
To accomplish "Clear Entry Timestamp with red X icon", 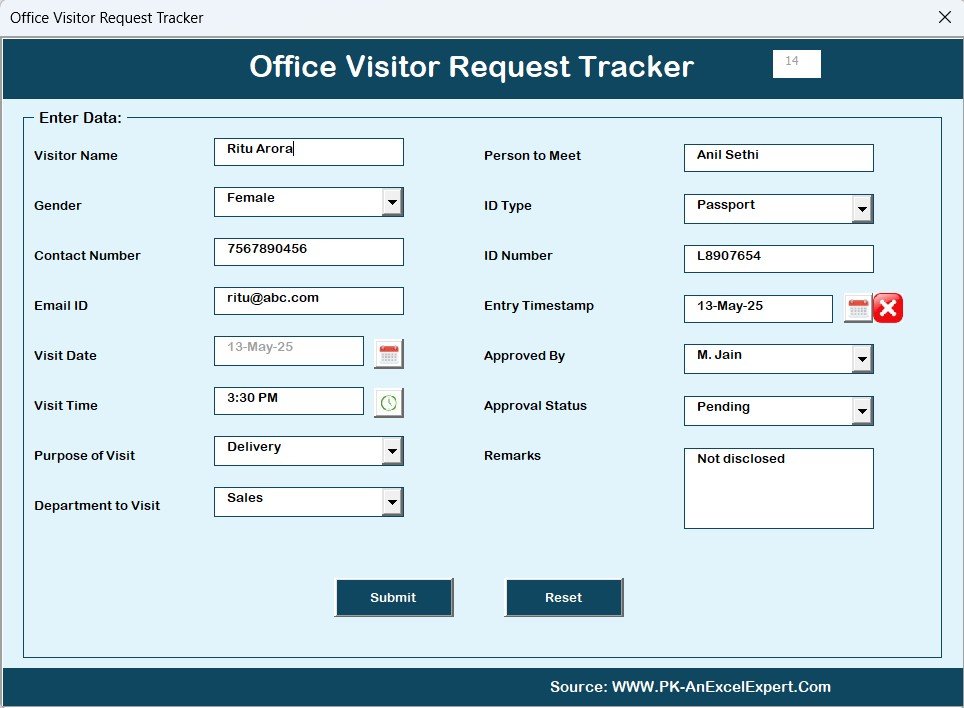I will coord(888,308).
